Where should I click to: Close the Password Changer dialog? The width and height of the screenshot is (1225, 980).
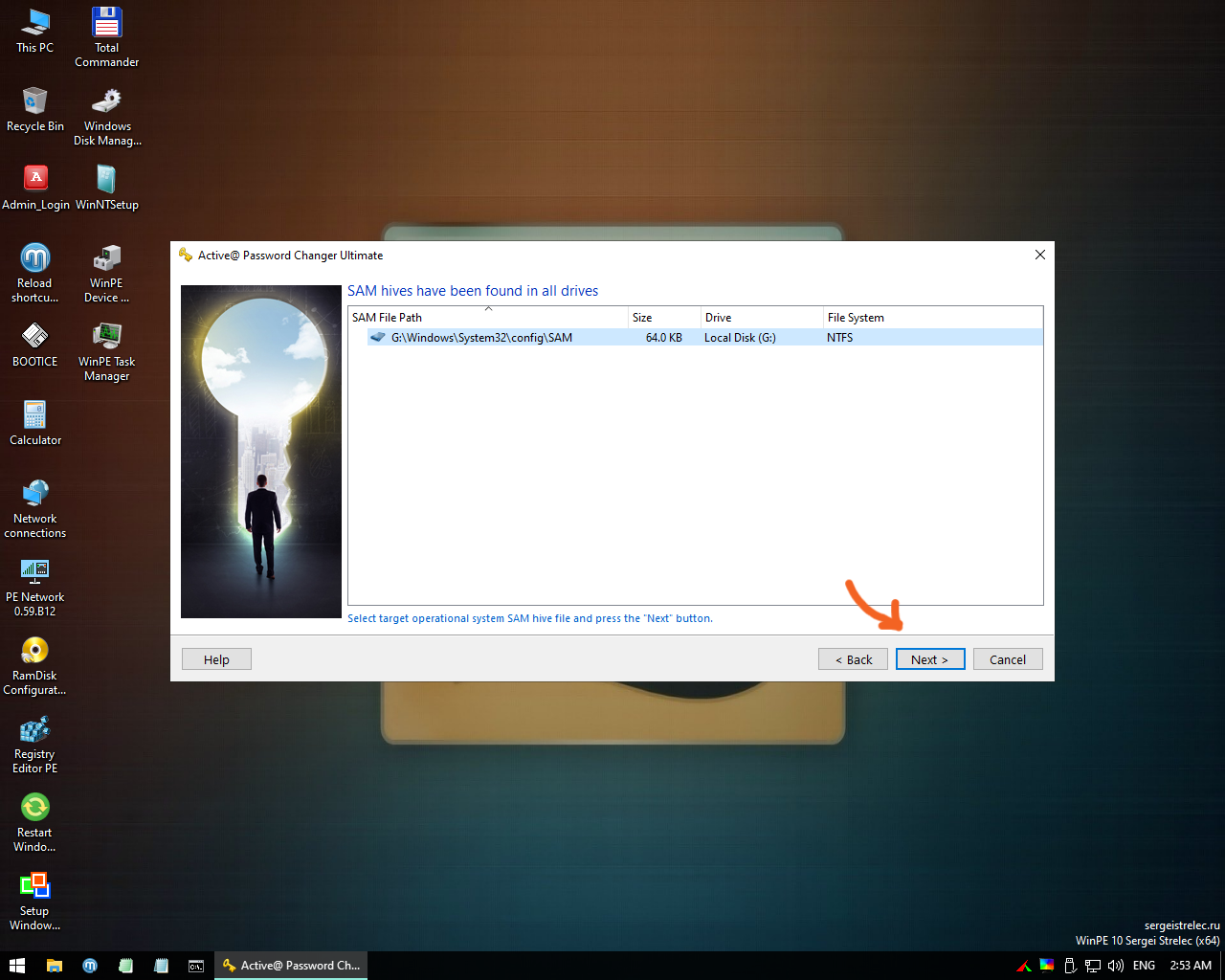click(1039, 255)
